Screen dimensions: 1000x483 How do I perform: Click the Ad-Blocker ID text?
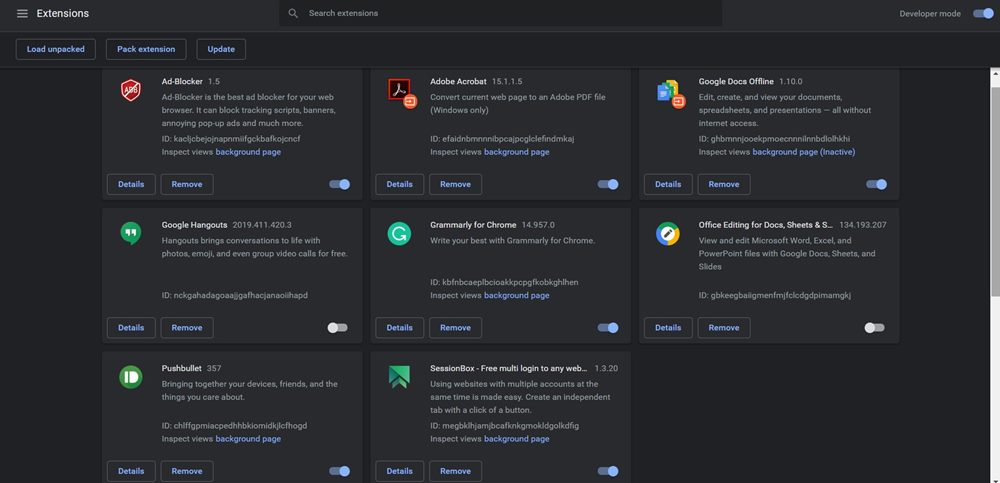click(231, 139)
